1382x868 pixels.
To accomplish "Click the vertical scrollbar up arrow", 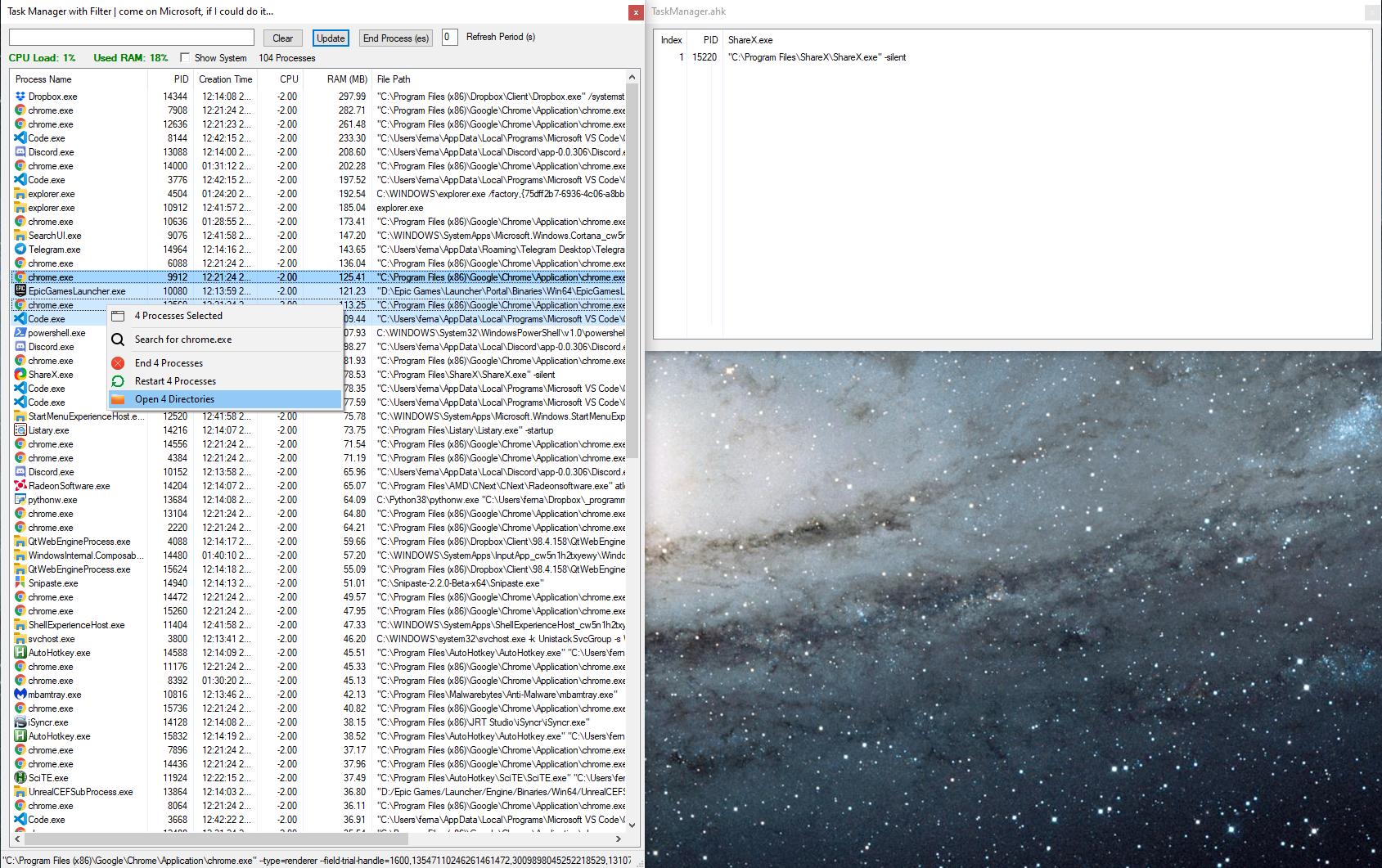I will 632,78.
